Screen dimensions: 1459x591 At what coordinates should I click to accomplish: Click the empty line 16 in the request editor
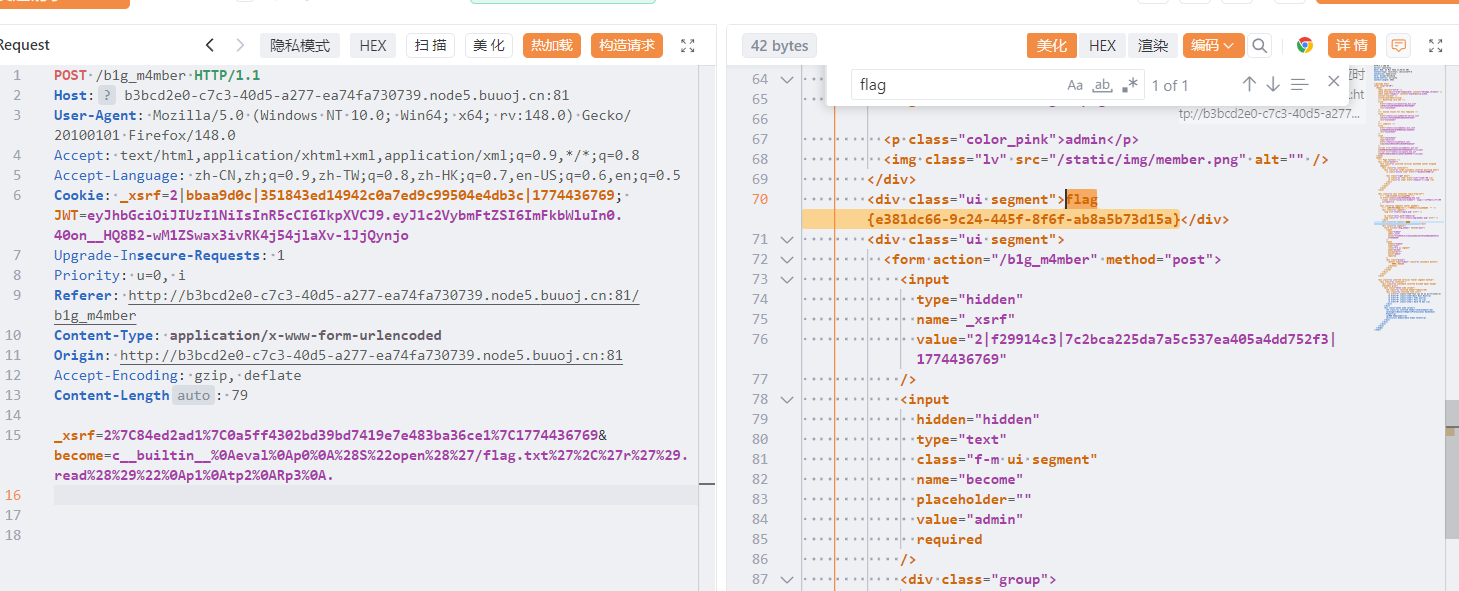pos(376,495)
